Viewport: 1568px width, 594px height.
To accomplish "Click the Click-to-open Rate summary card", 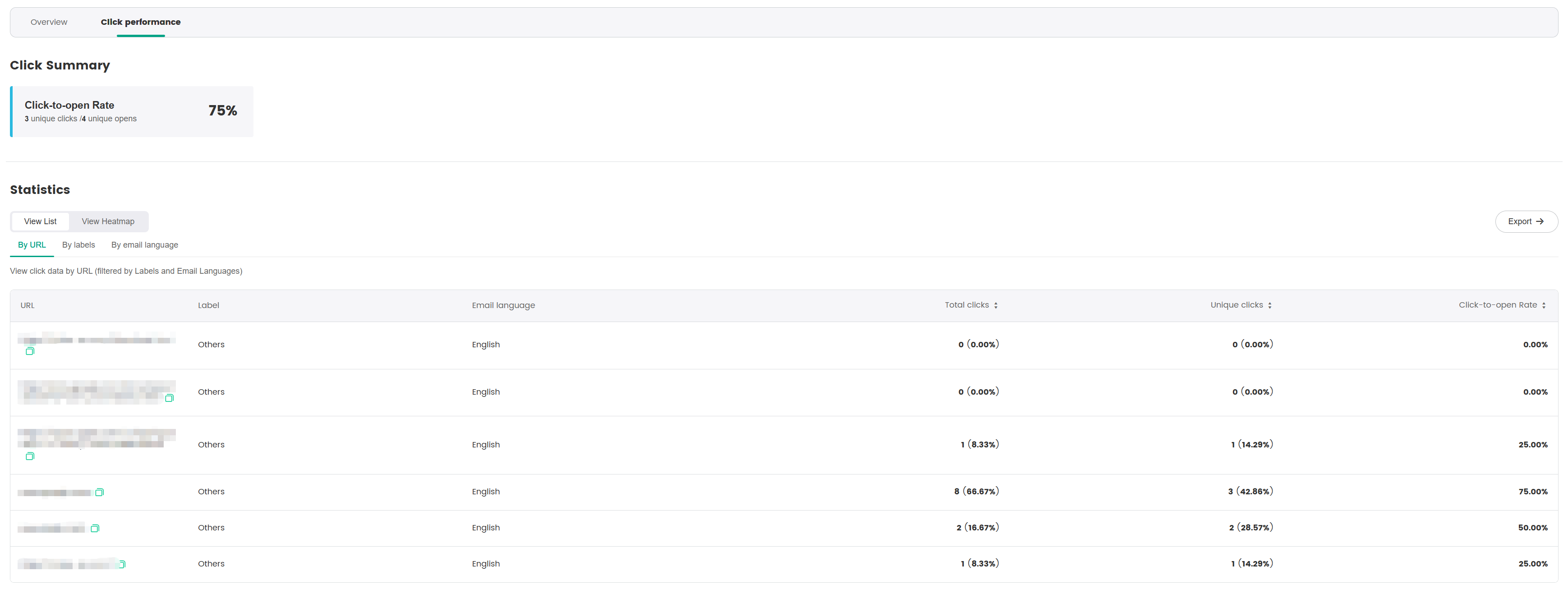I will point(132,111).
